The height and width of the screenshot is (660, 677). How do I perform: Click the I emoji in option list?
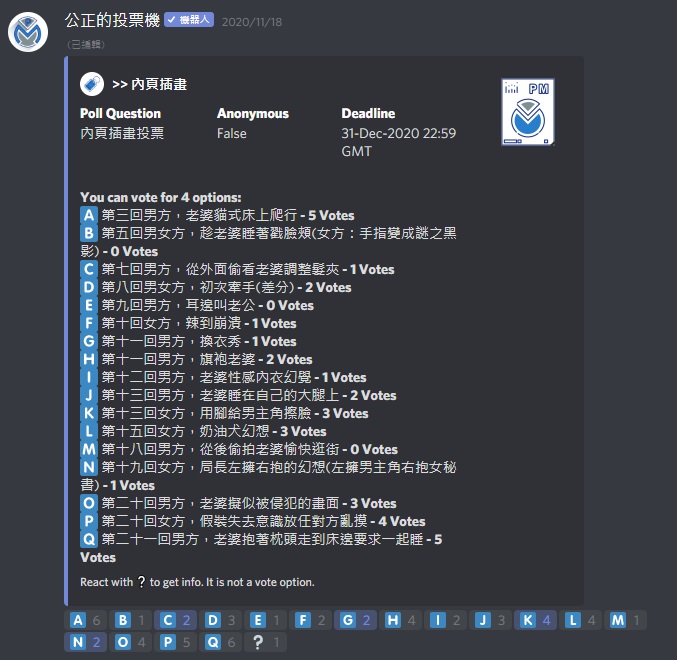(89, 377)
